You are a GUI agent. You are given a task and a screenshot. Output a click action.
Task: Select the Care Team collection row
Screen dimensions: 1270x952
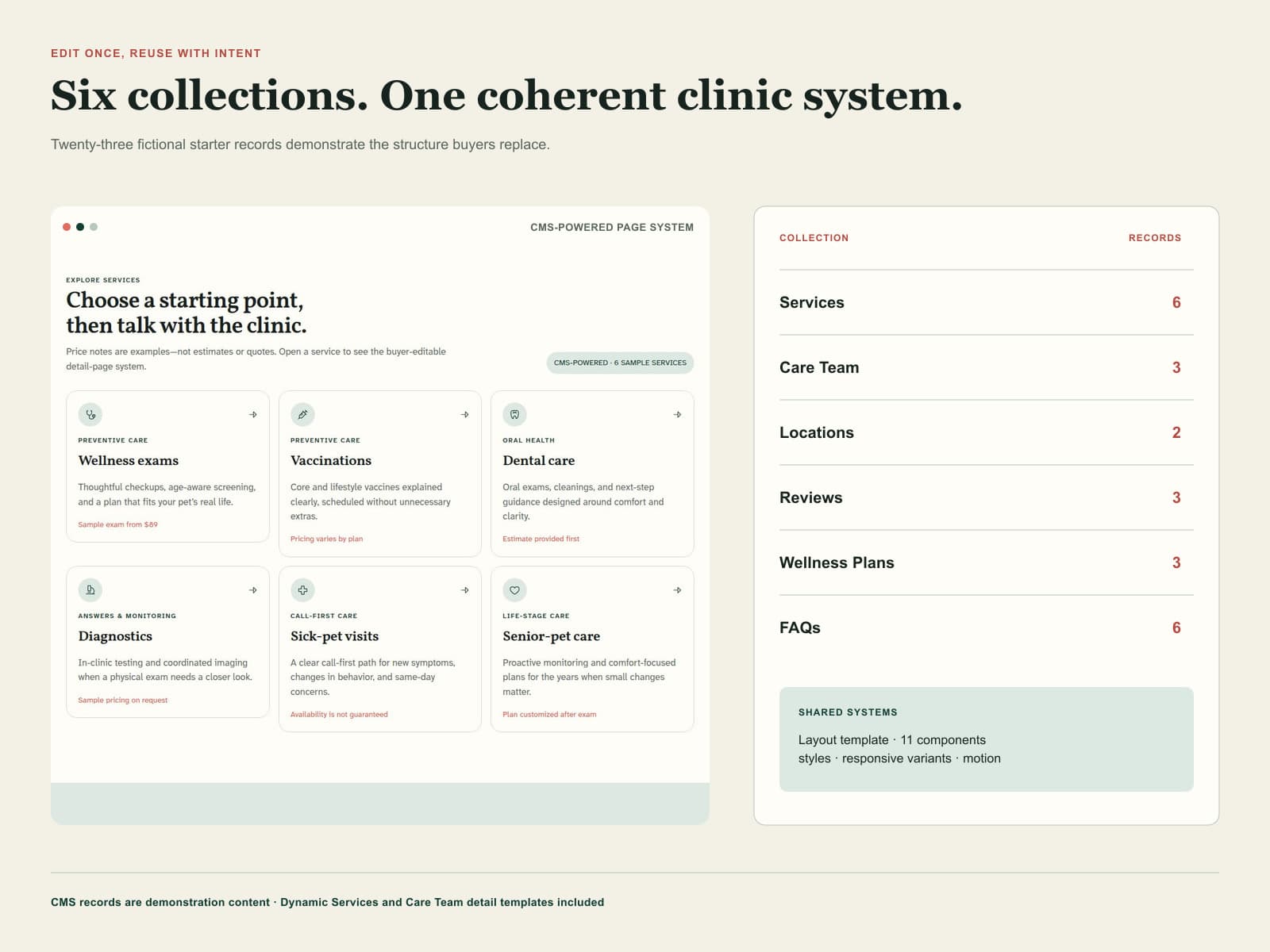(x=986, y=367)
